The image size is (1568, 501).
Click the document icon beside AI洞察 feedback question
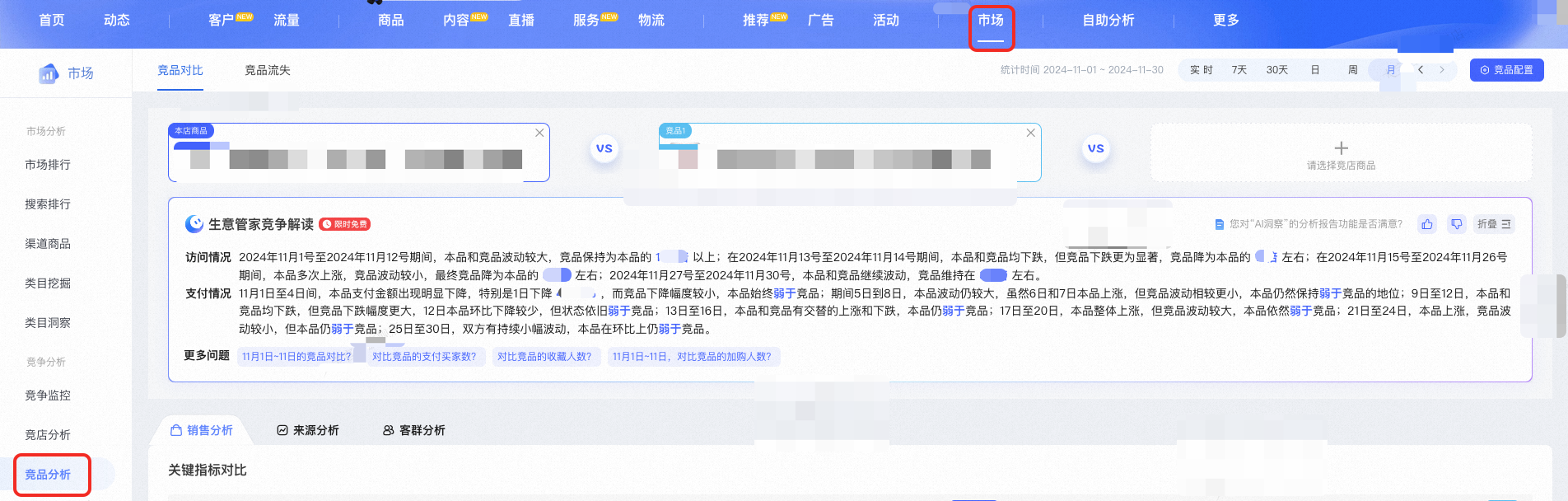click(1220, 224)
